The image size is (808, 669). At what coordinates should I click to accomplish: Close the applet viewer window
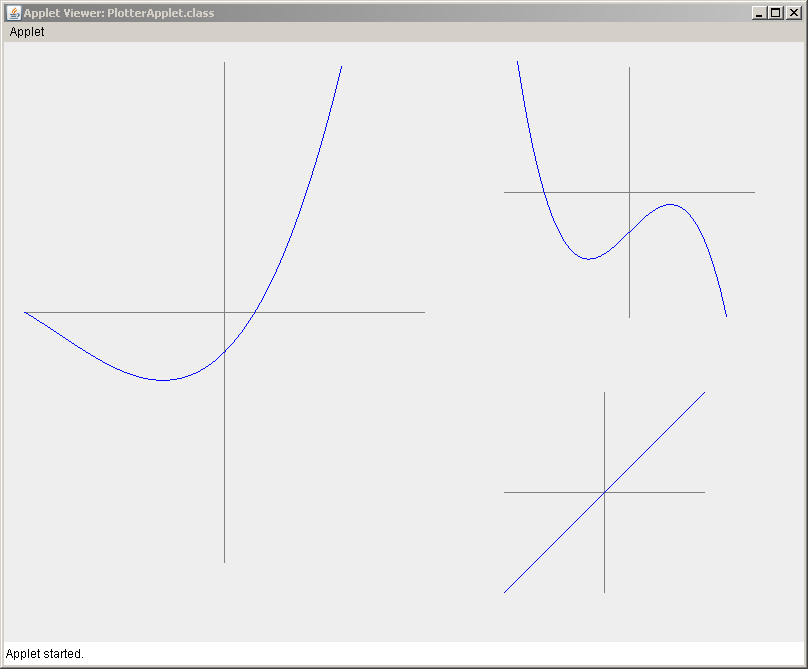[x=793, y=12]
